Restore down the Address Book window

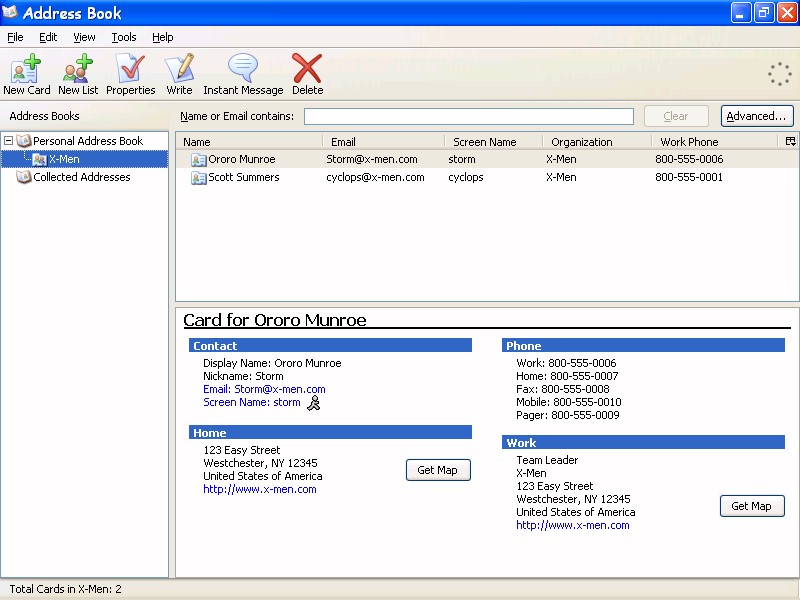pos(764,13)
